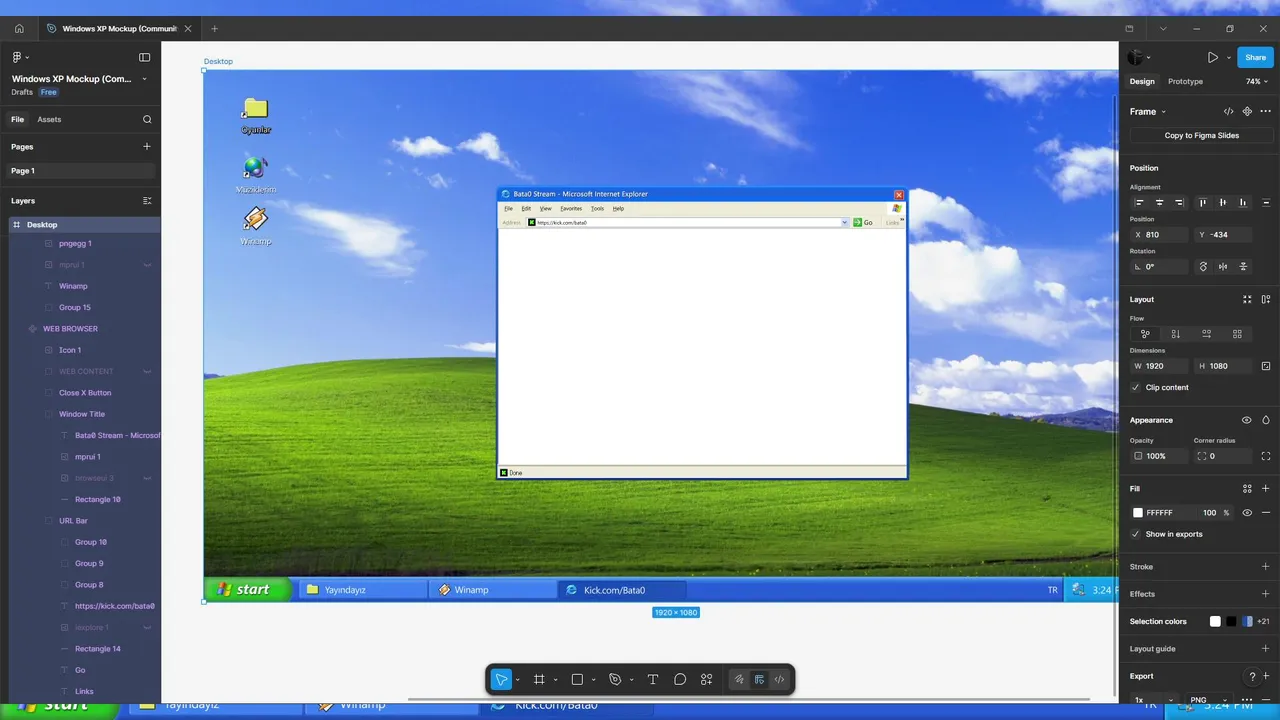Click Copy to Figma Slides button
Image resolution: width=1280 pixels, height=720 pixels.
[1201, 136]
